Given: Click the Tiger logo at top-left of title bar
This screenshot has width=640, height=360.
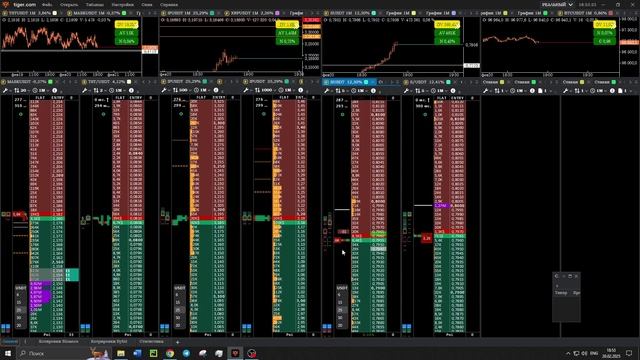Looking at the screenshot, I should pyautogui.click(x=5, y=4).
